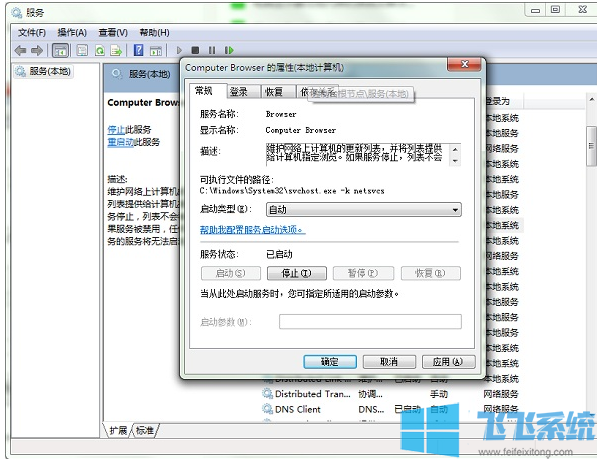
Task: Toggle the show/hide console tree icon
Action: [60, 50]
